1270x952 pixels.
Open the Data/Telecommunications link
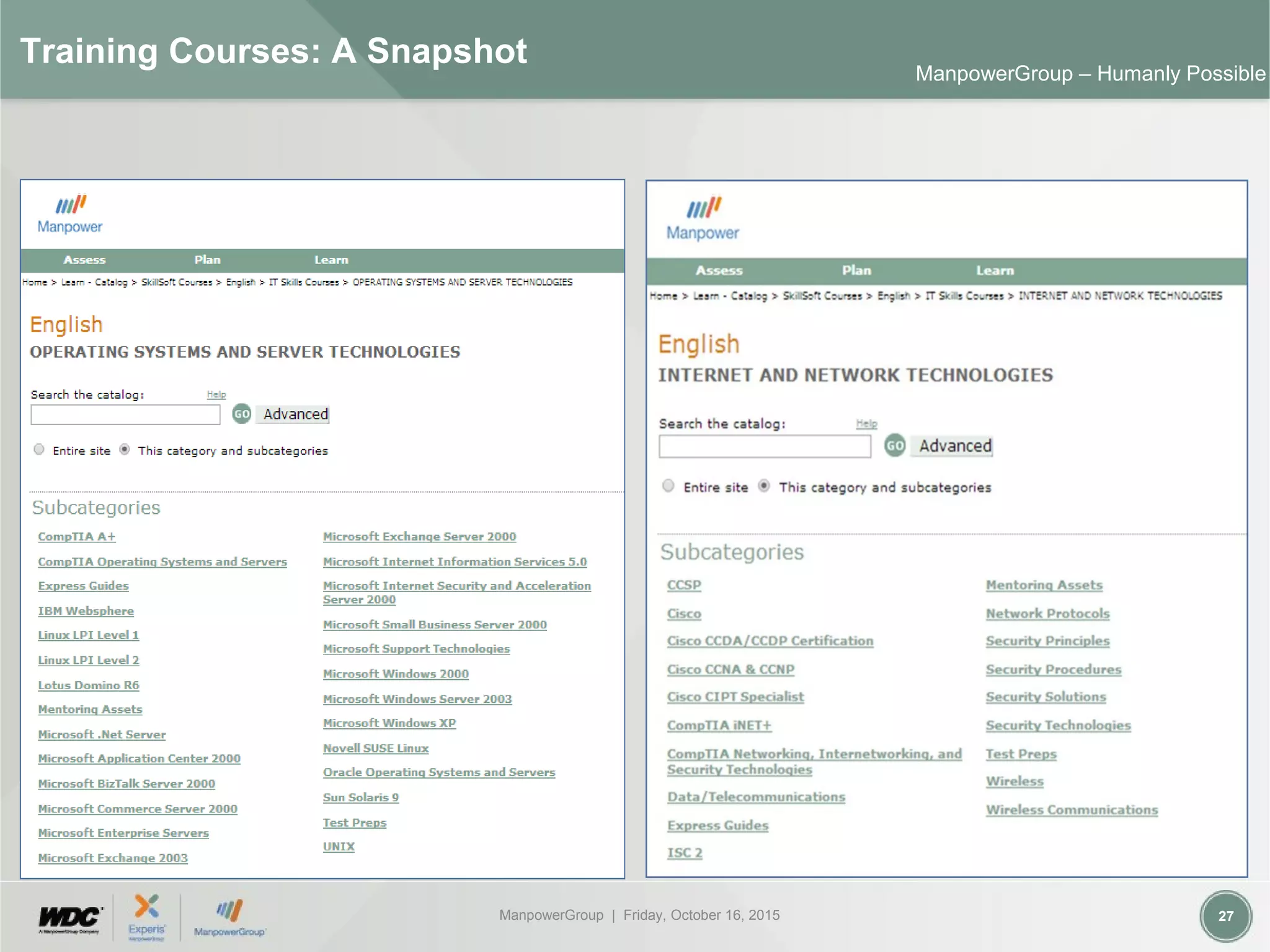coord(756,797)
